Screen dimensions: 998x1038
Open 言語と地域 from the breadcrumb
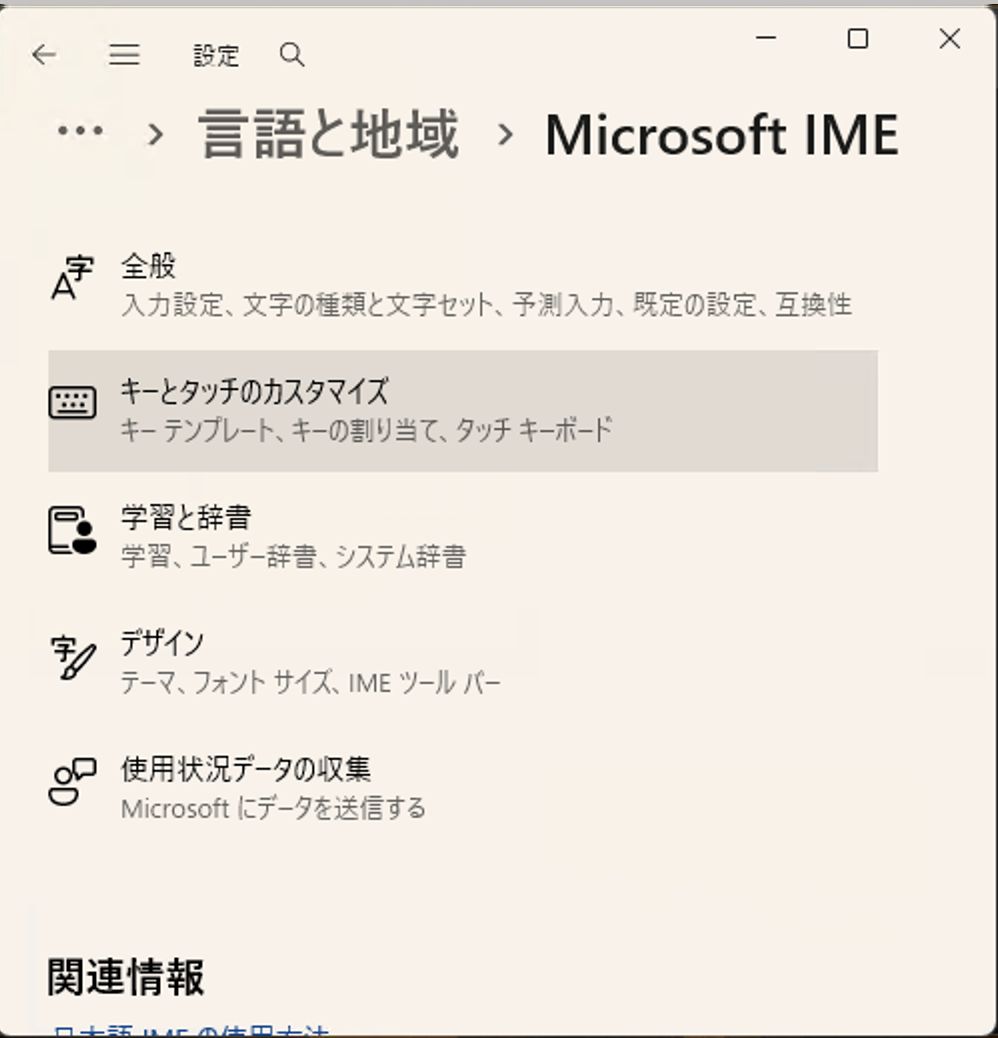330,134
